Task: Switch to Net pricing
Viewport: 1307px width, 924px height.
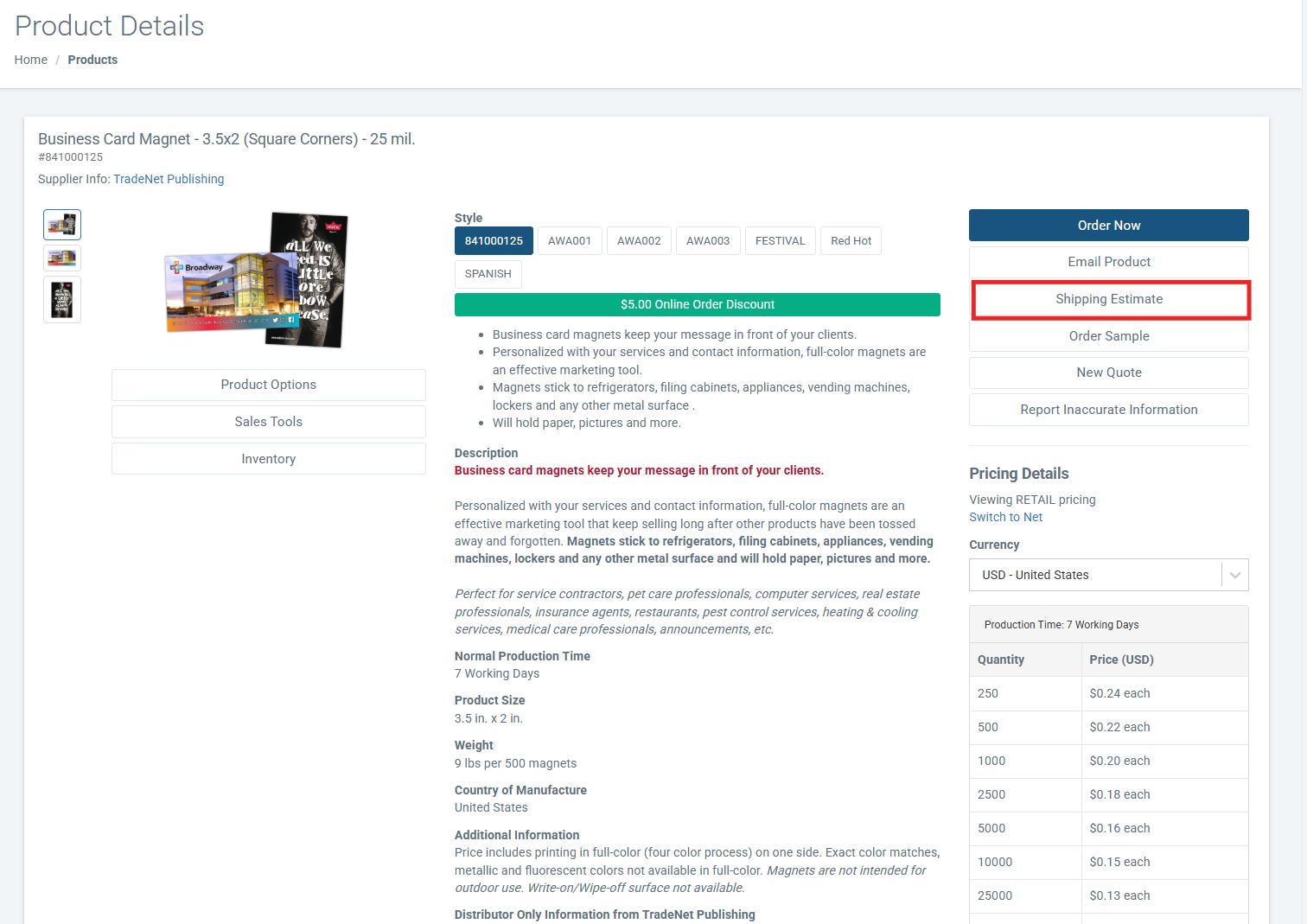Action: click(1006, 517)
